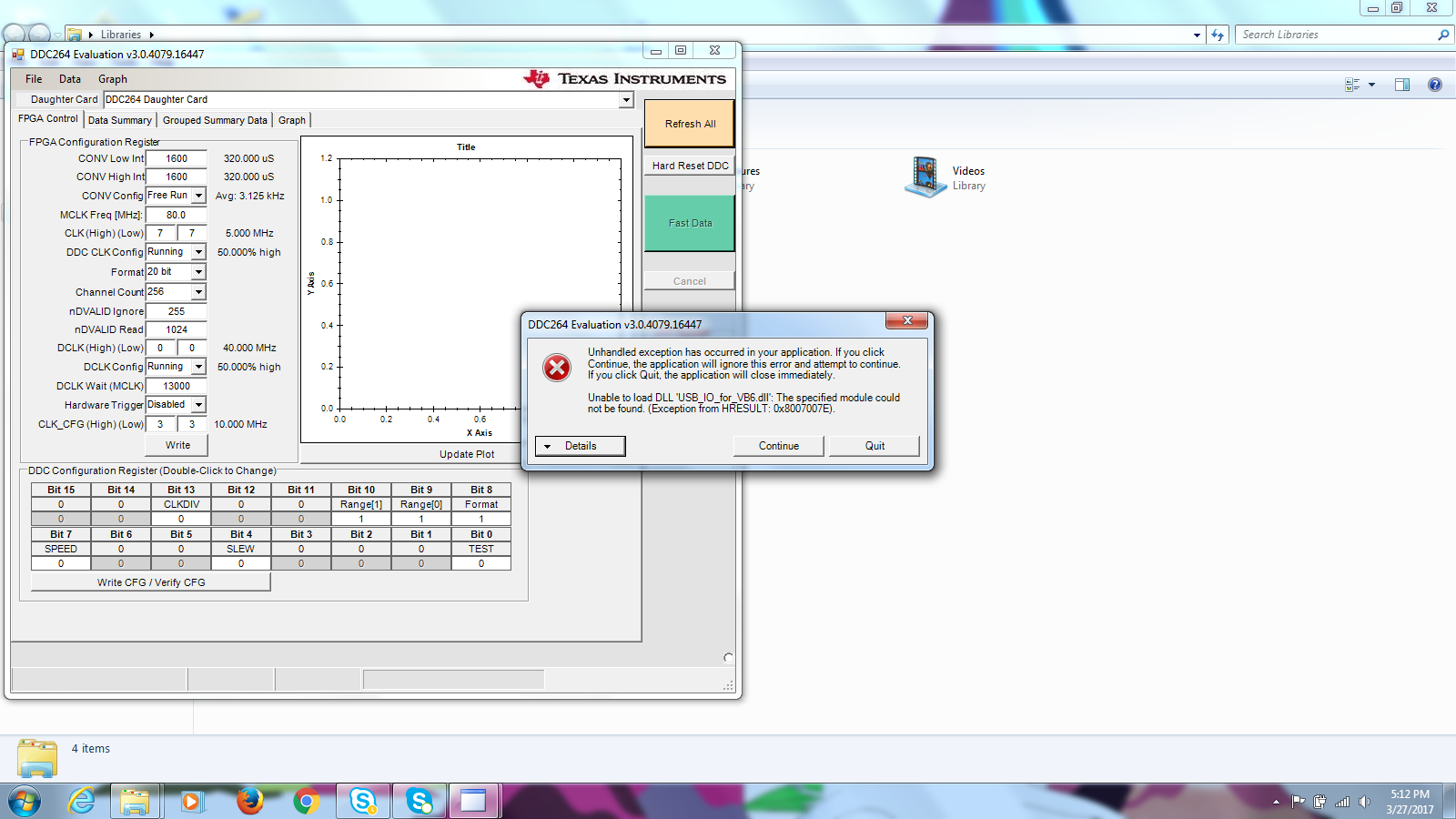Screen dimensions: 1456x819
Task: Open the CONV Config dropdown
Action: (198, 196)
